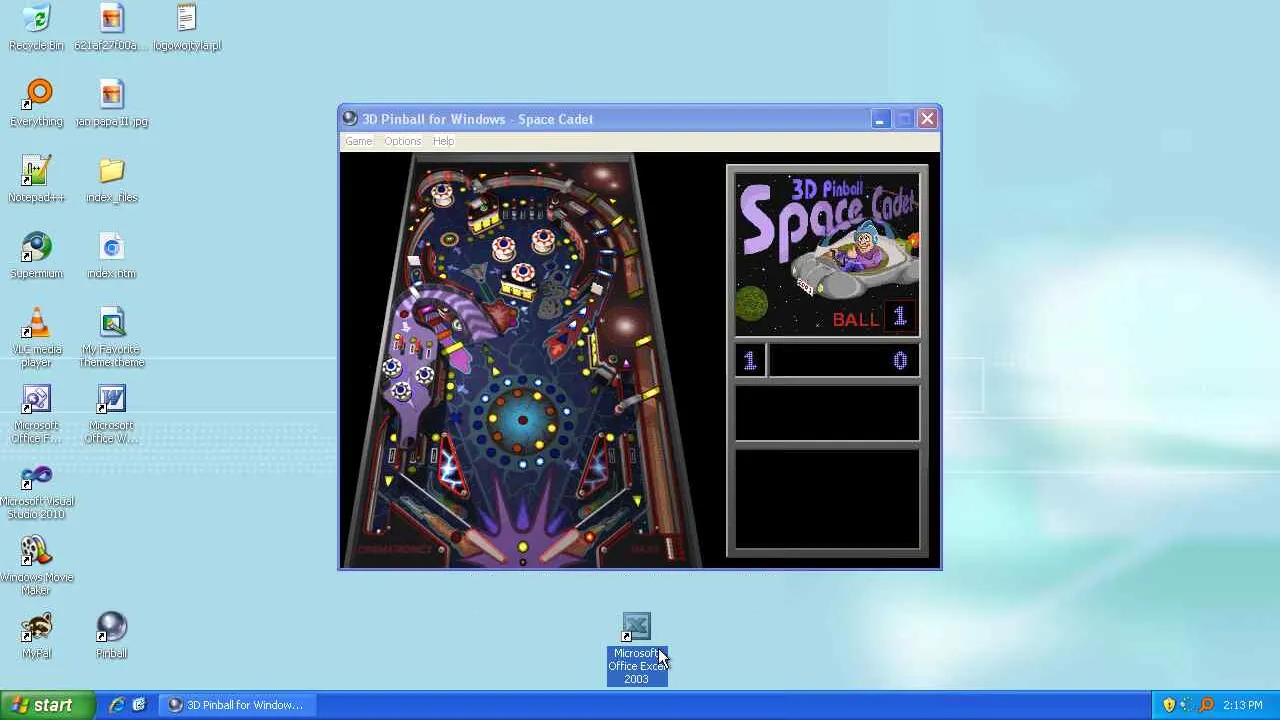Select the VLC media player shortcut

(x=36, y=338)
